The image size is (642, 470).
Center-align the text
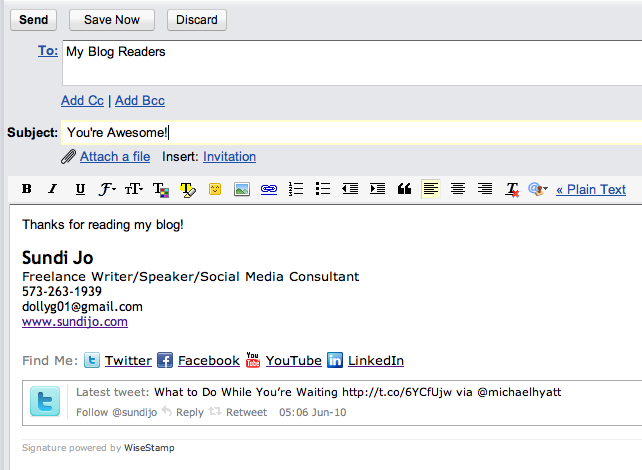tap(458, 189)
